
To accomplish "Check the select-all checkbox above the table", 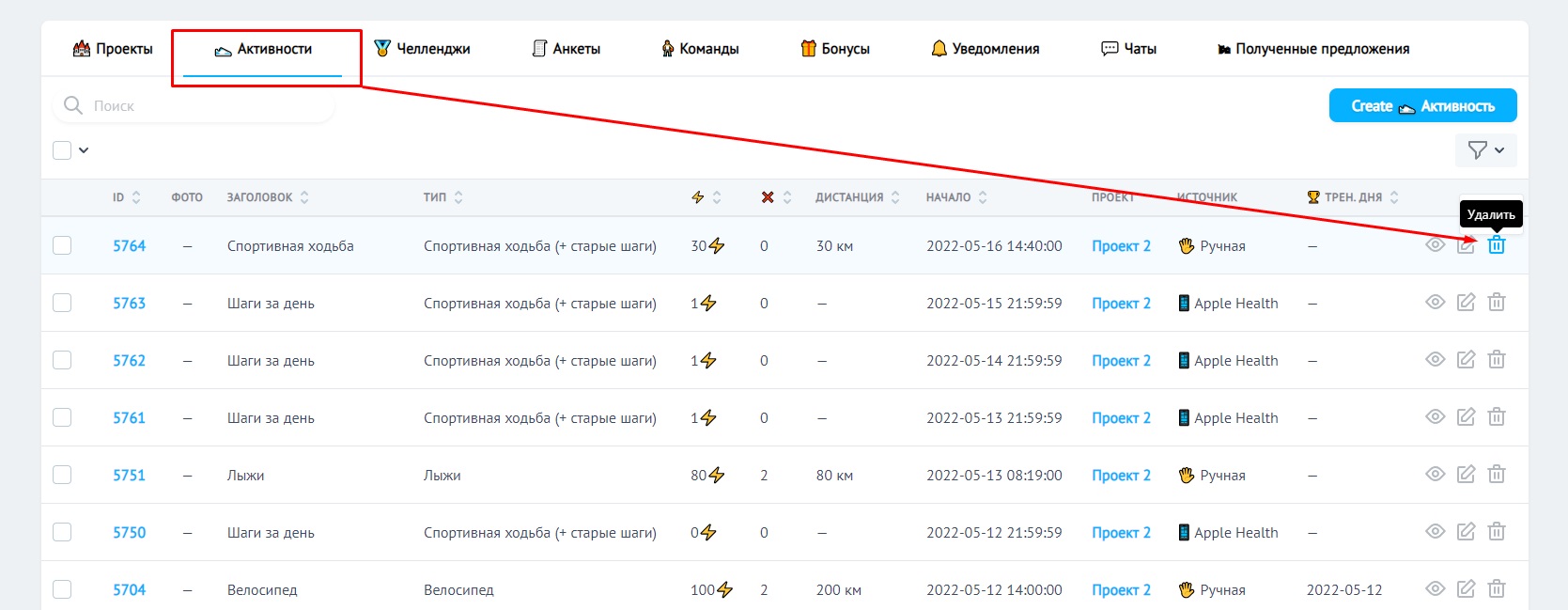I will pos(62,150).
